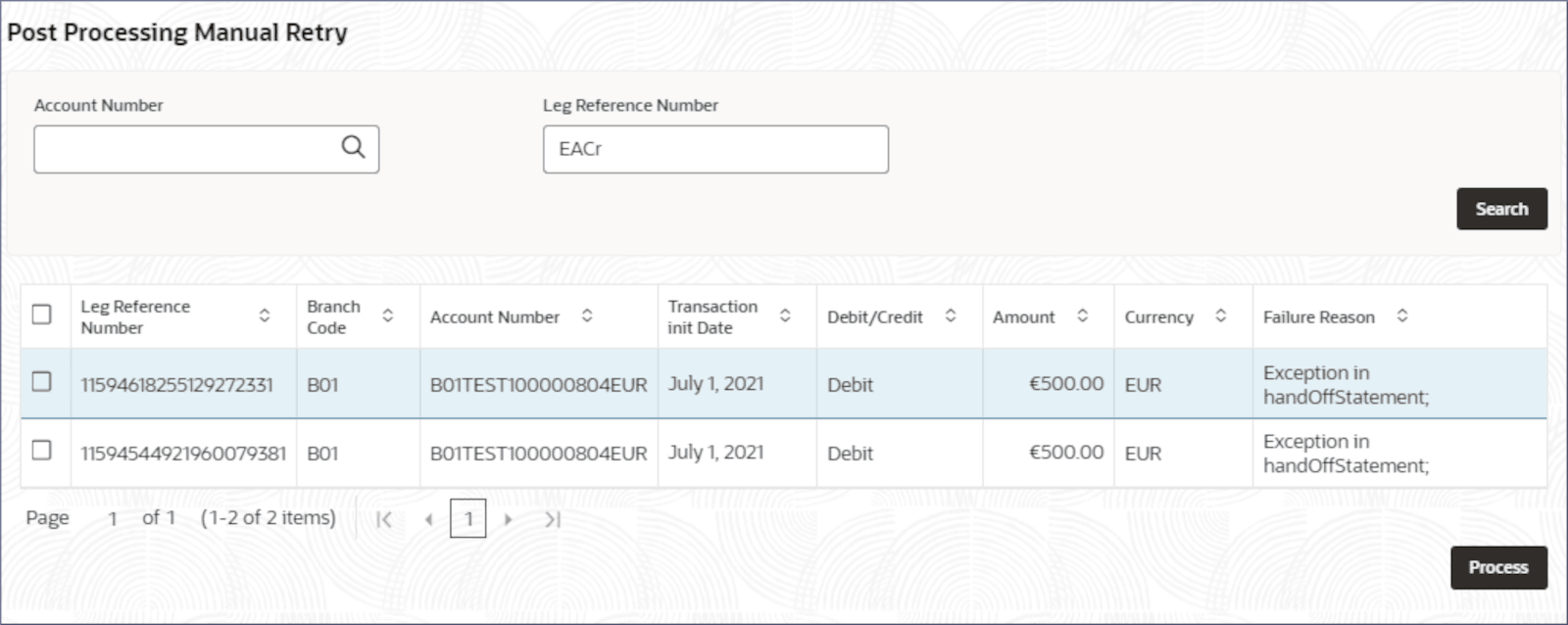Sort the Amount column

1083,315
